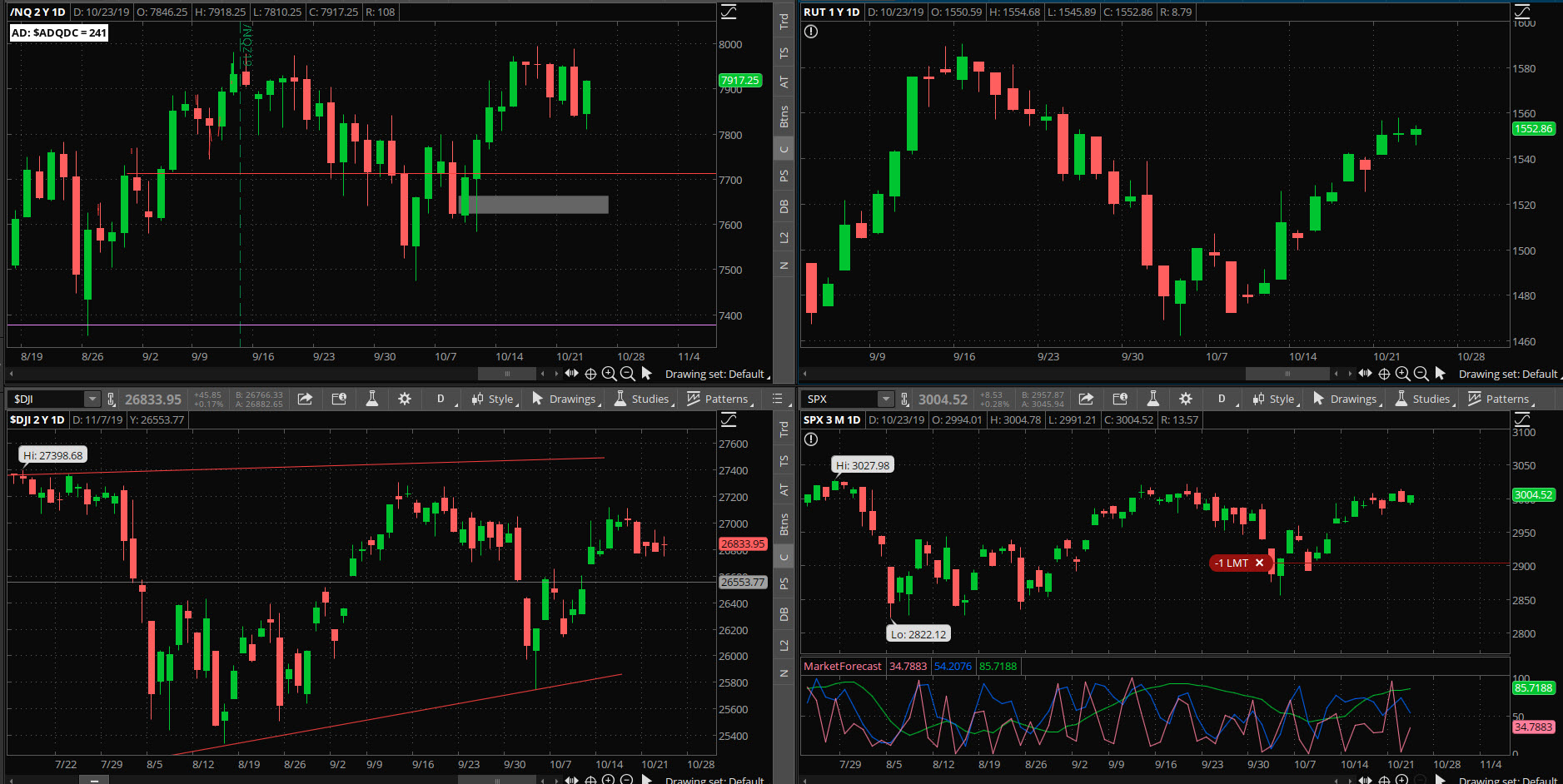Click the expand horizontal axis icon under RUT chart

[x=1365, y=374]
